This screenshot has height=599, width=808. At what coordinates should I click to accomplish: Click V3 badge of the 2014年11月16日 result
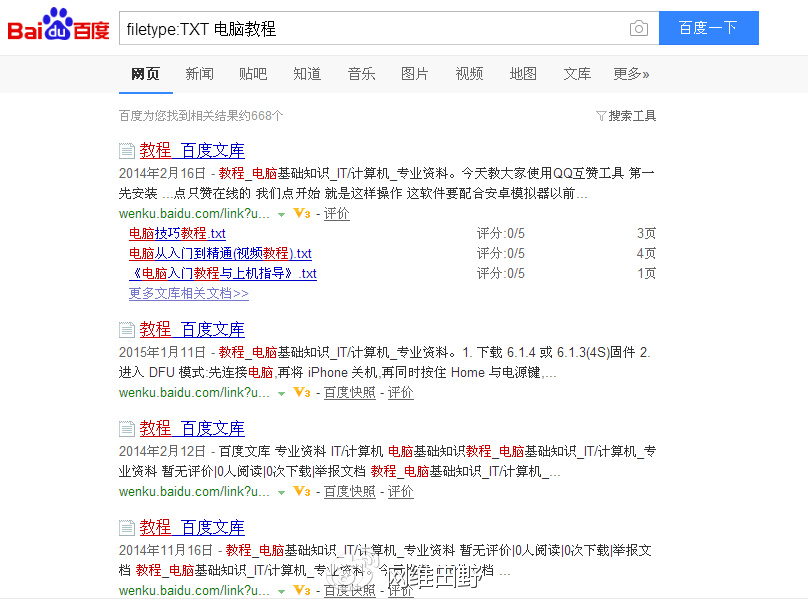pos(301,590)
